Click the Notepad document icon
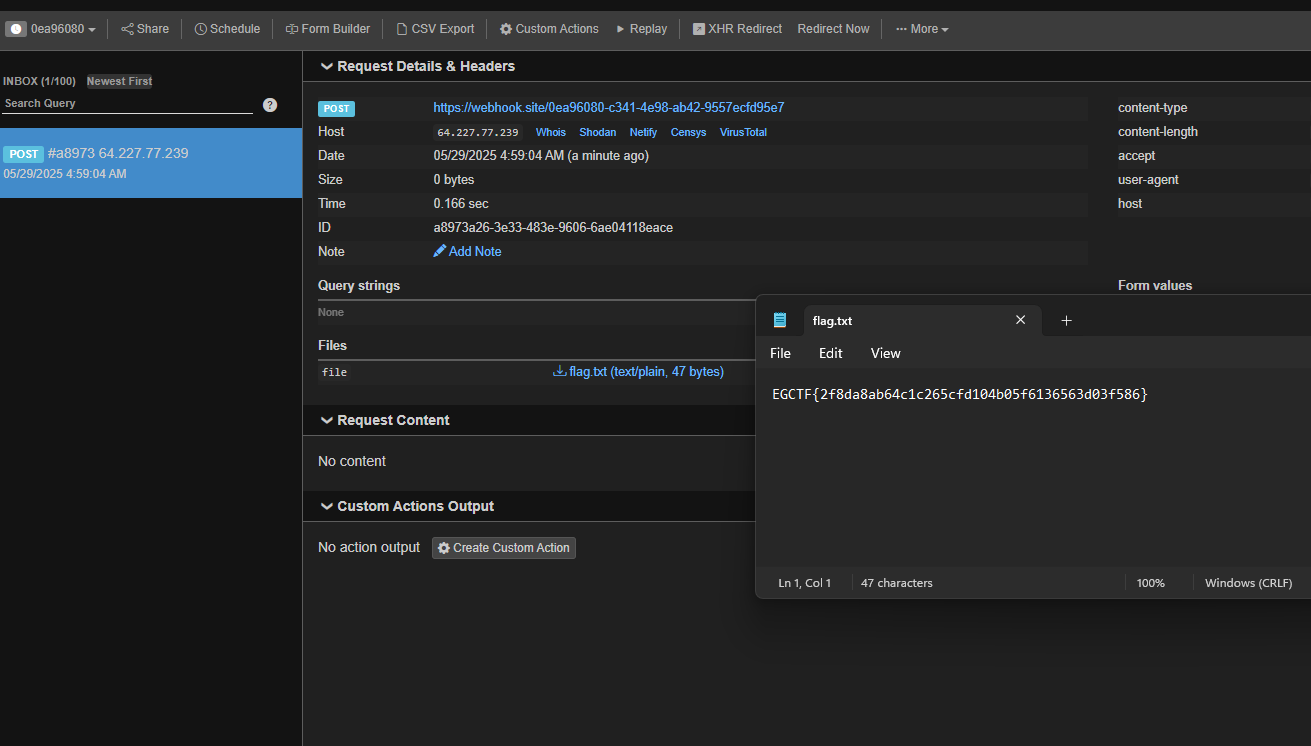The width and height of the screenshot is (1311, 746). (x=780, y=320)
